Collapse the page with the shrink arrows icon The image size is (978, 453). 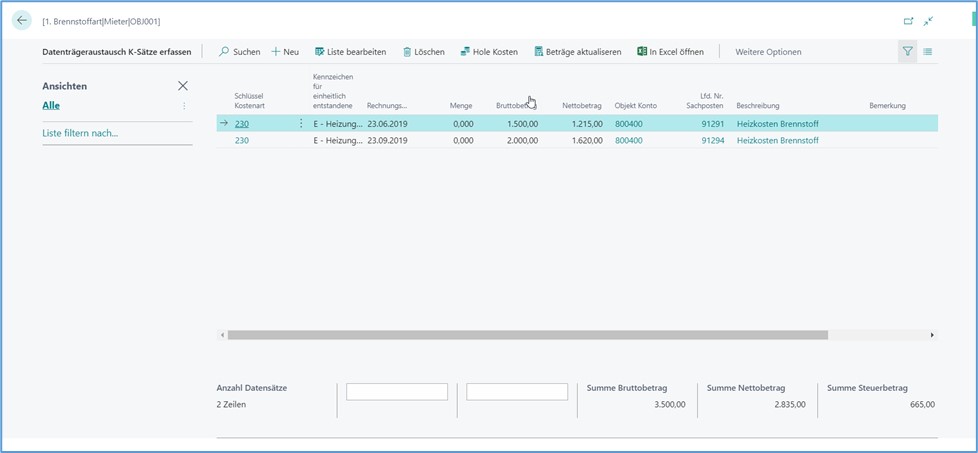coord(929,21)
